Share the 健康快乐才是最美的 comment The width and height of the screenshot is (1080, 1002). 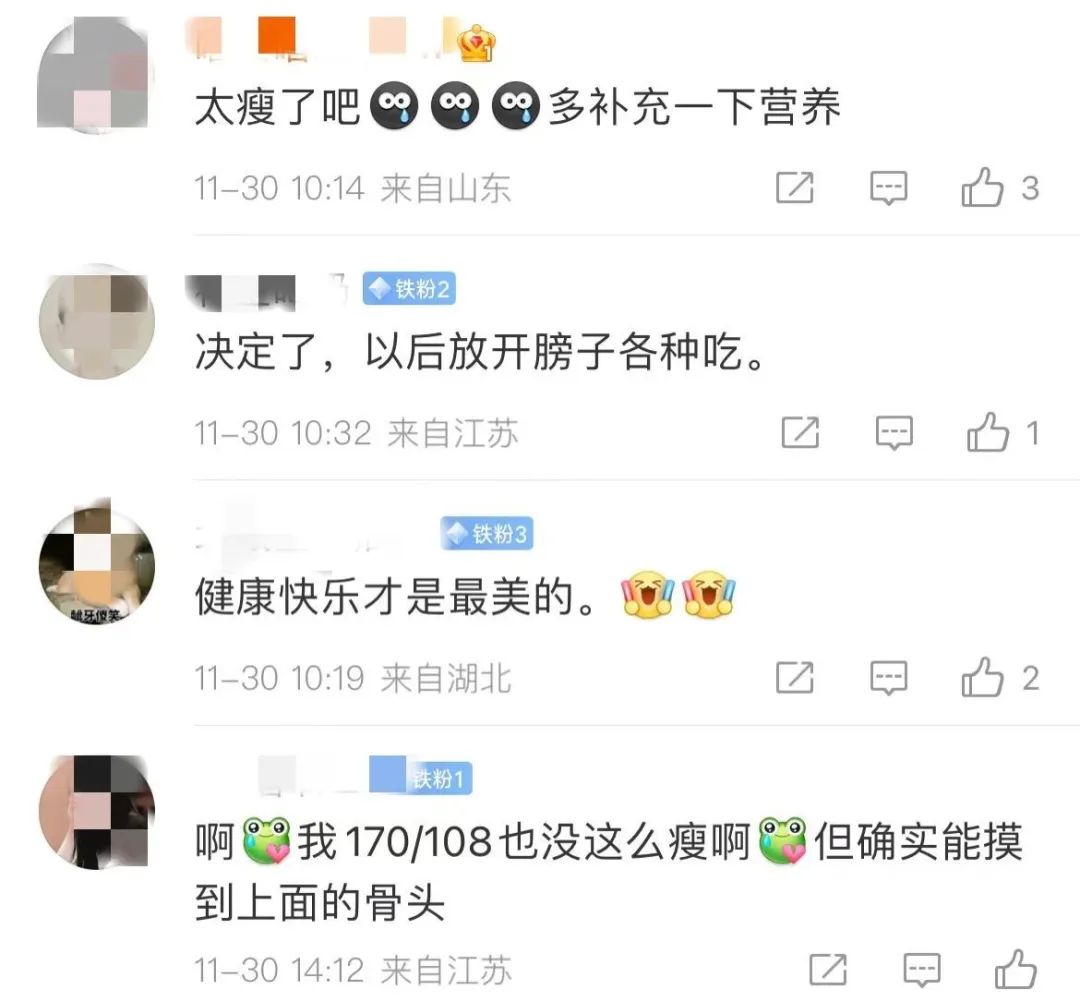pyautogui.click(x=795, y=677)
